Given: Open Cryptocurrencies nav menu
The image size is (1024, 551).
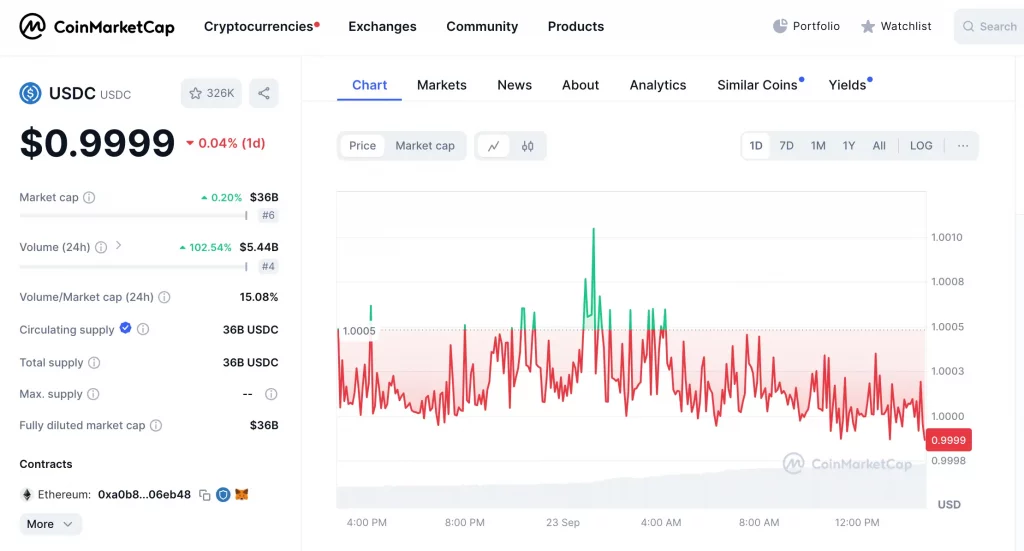Looking at the screenshot, I should point(259,27).
